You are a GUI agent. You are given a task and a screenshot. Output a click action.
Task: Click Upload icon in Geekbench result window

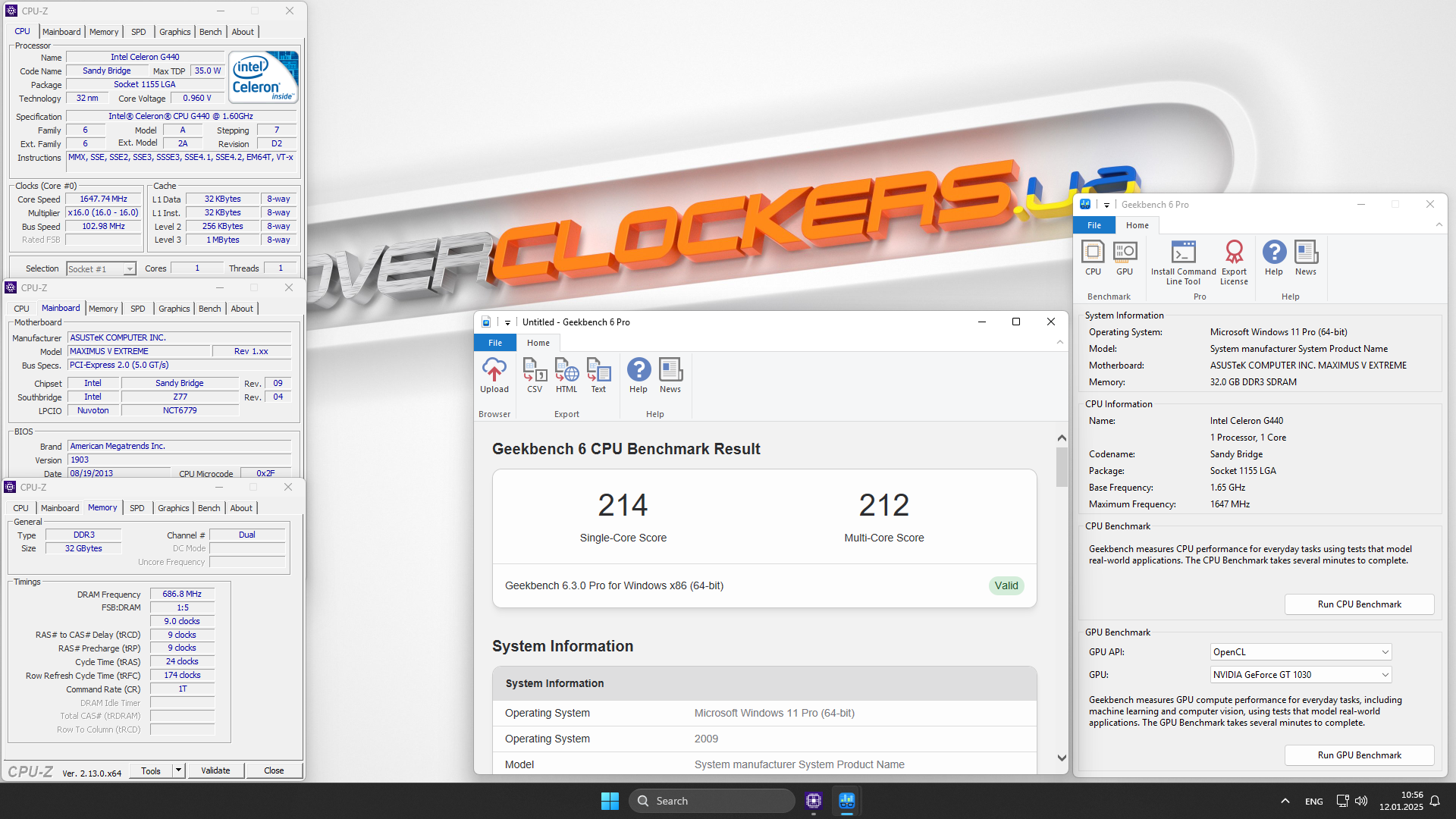(x=494, y=375)
